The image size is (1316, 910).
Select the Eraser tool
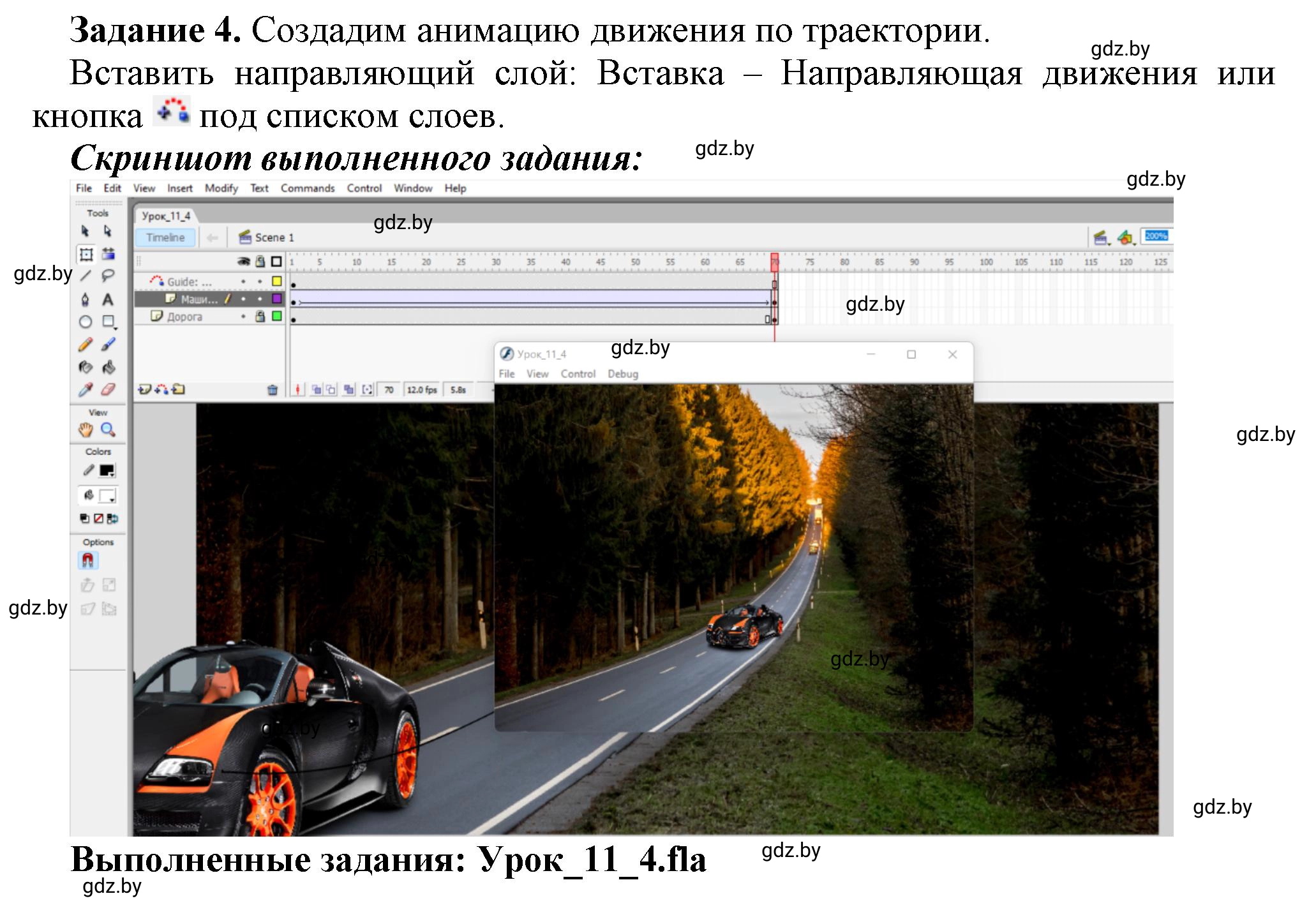point(108,389)
